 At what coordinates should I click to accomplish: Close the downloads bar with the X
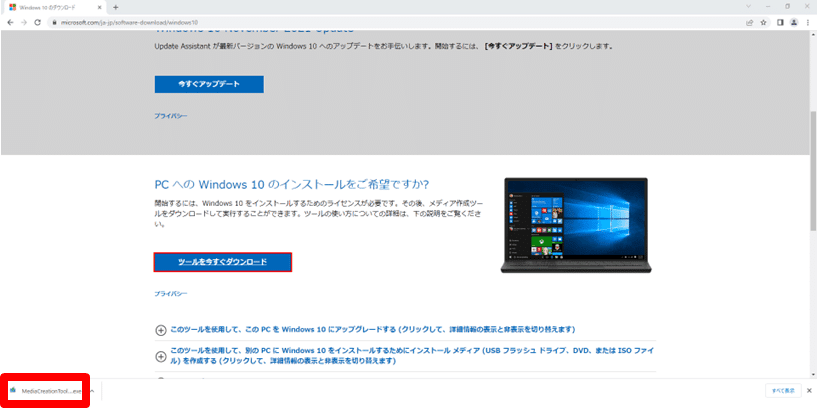(809, 390)
